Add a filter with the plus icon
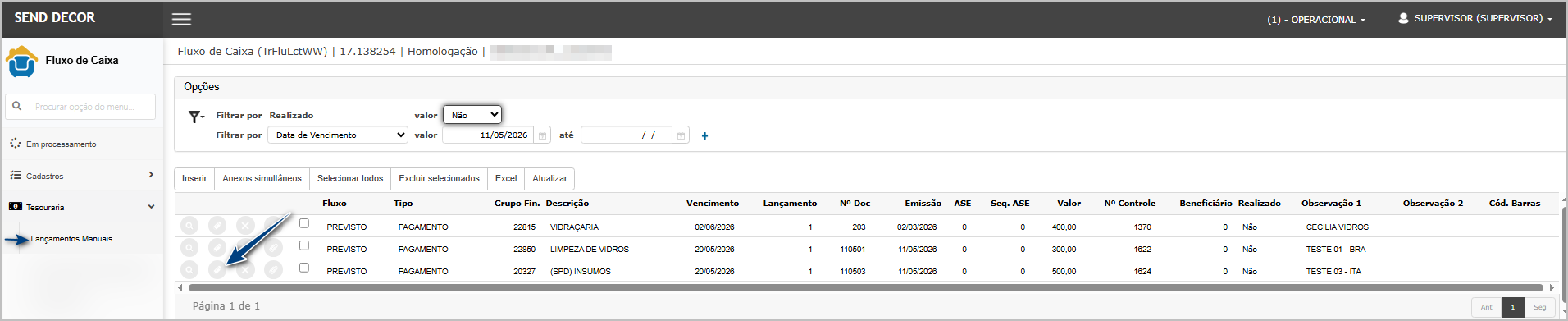 [704, 135]
